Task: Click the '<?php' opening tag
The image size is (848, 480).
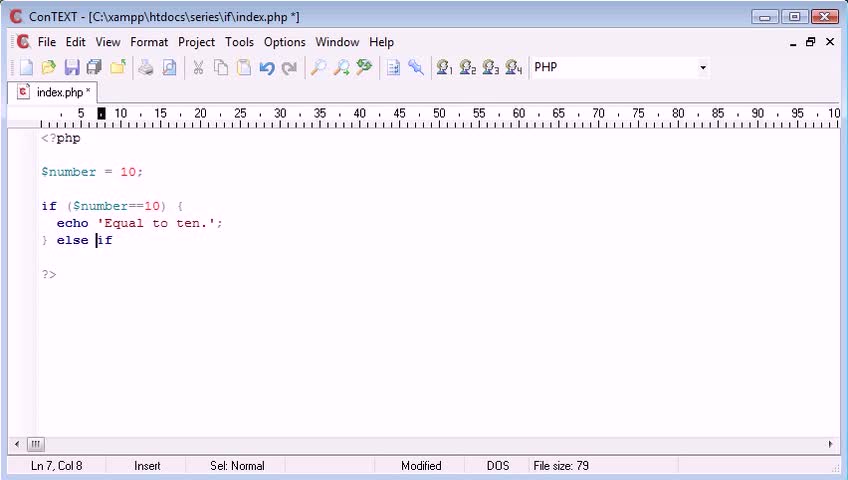Action: point(61,138)
